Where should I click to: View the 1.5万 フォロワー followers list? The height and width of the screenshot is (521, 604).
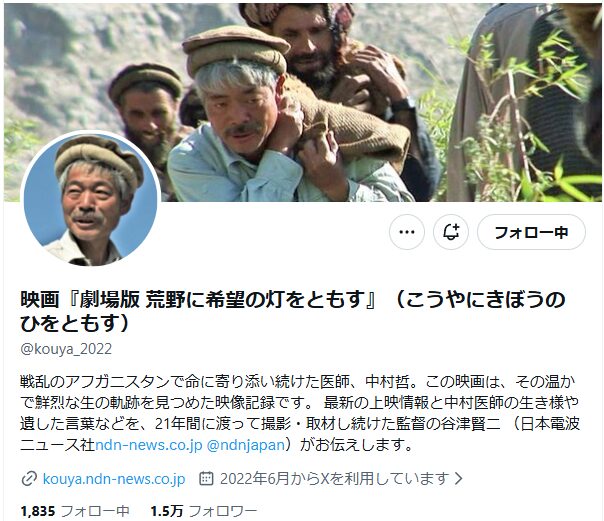203,511
